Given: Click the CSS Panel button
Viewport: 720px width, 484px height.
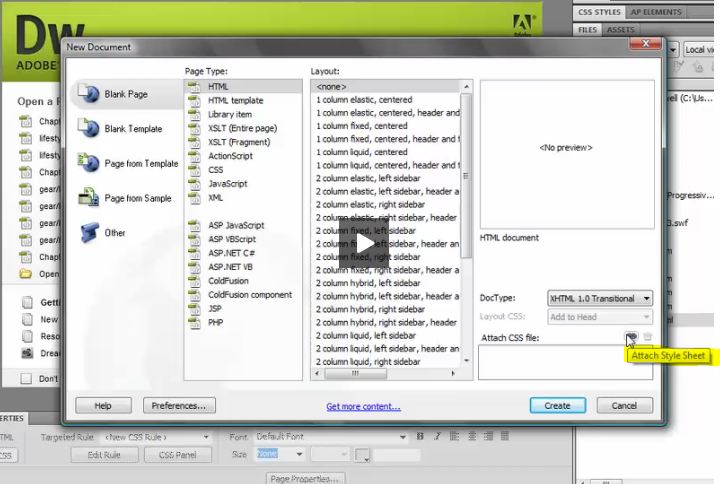Looking at the screenshot, I should [177, 455].
